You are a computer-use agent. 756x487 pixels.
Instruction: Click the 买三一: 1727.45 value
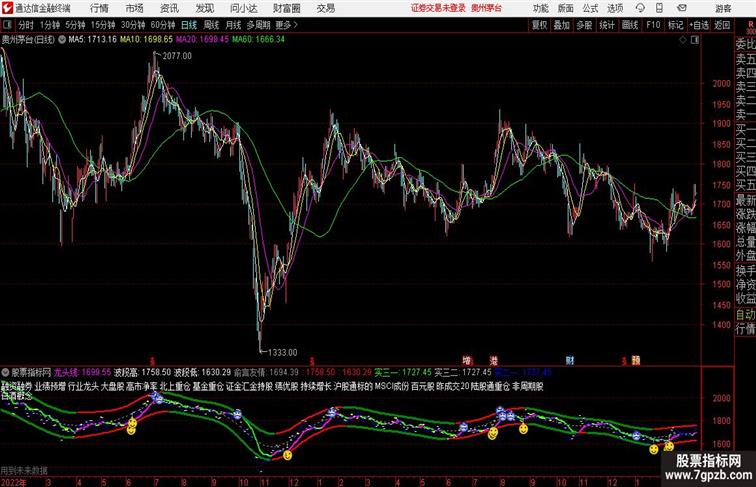[x=403, y=372]
